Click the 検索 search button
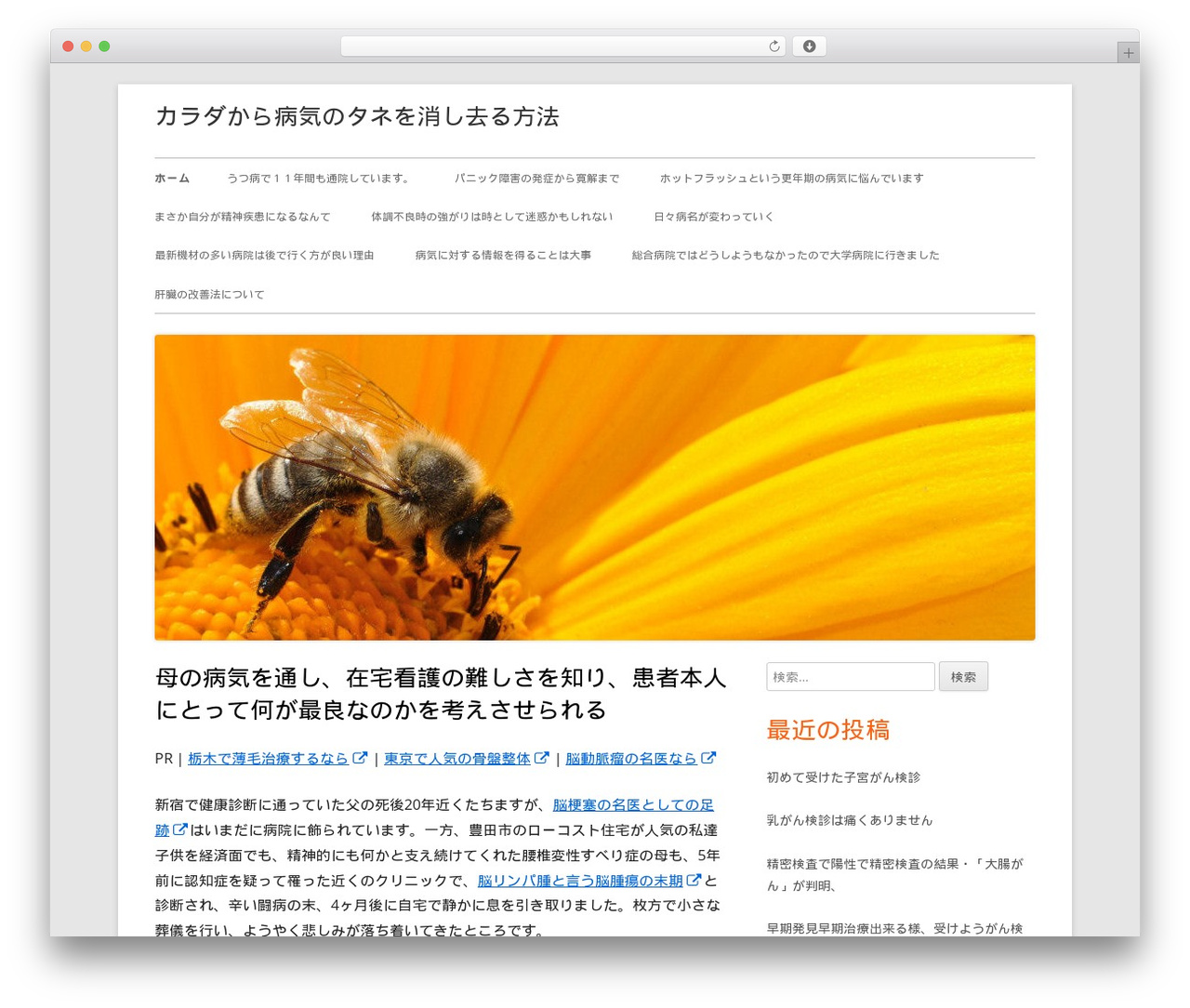Image resolution: width=1190 pixels, height=1008 pixels. (x=963, y=677)
